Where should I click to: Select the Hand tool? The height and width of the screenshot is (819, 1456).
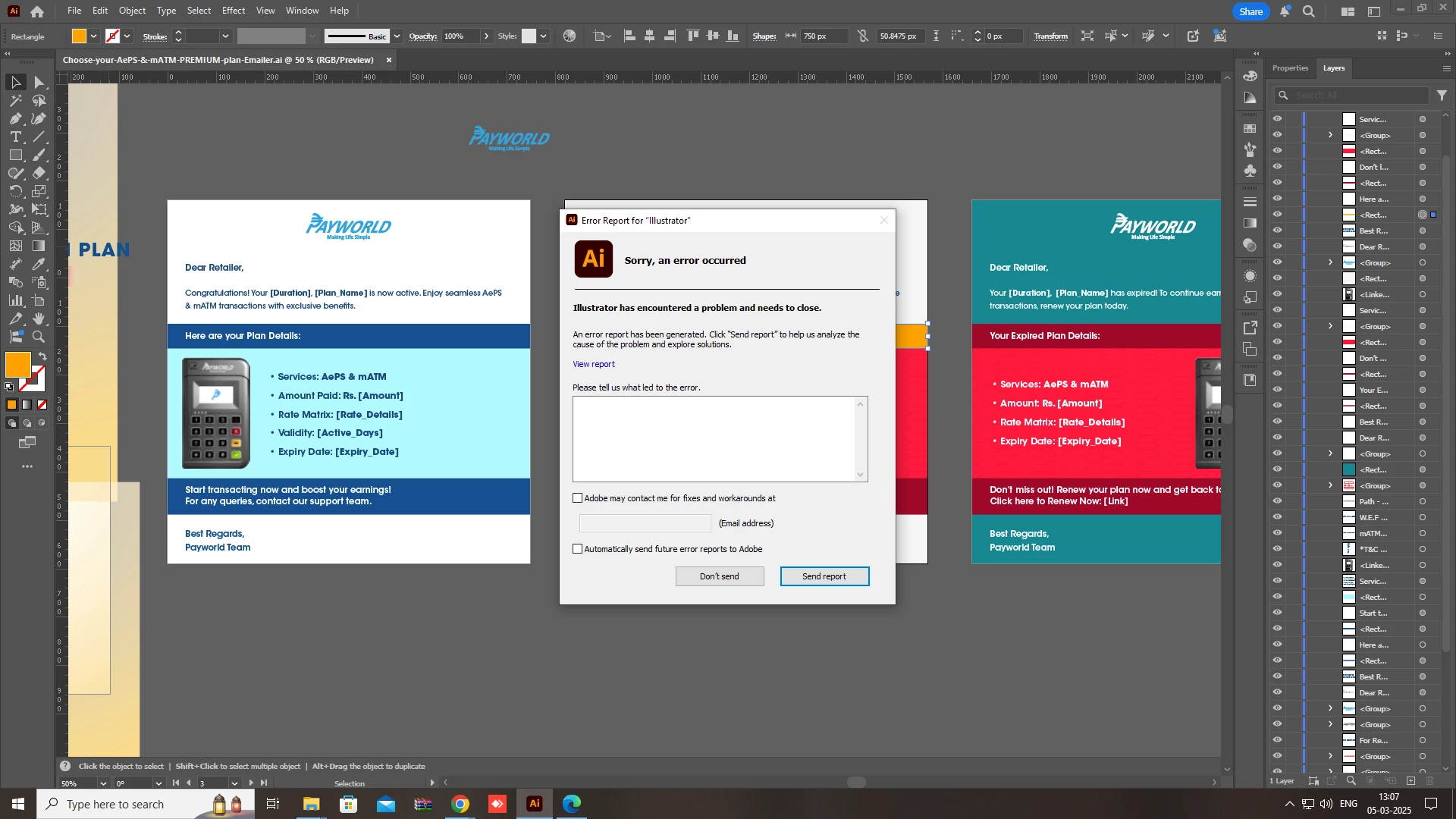click(x=39, y=319)
